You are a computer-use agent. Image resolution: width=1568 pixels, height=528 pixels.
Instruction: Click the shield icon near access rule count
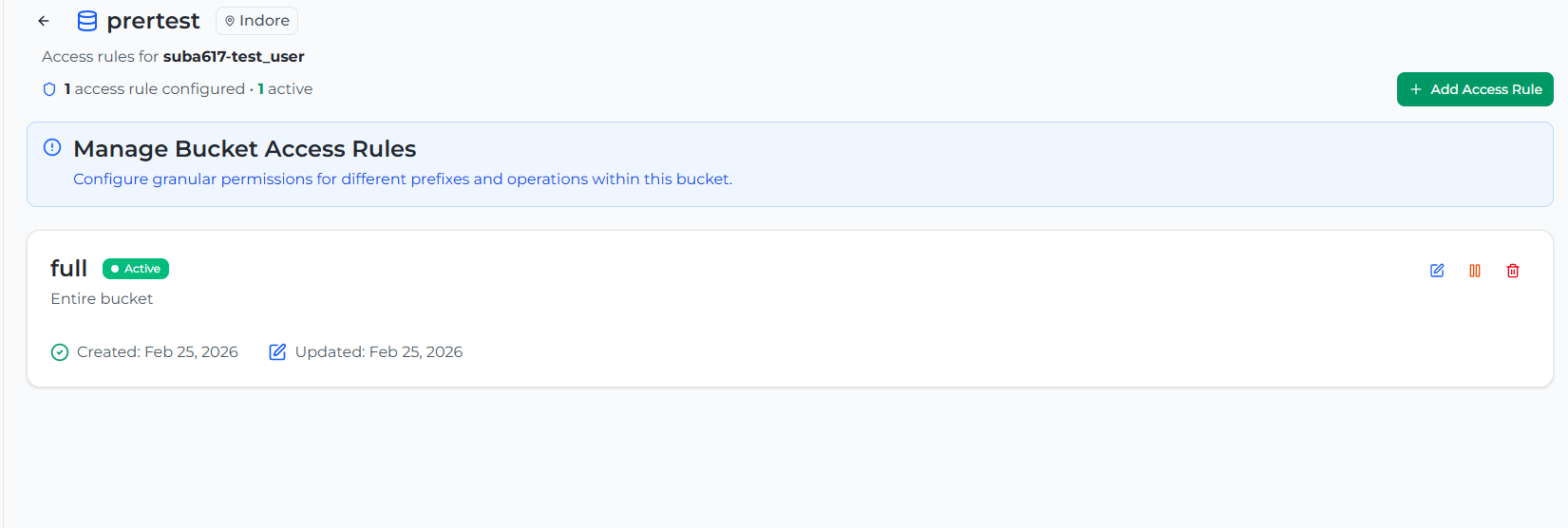[49, 89]
